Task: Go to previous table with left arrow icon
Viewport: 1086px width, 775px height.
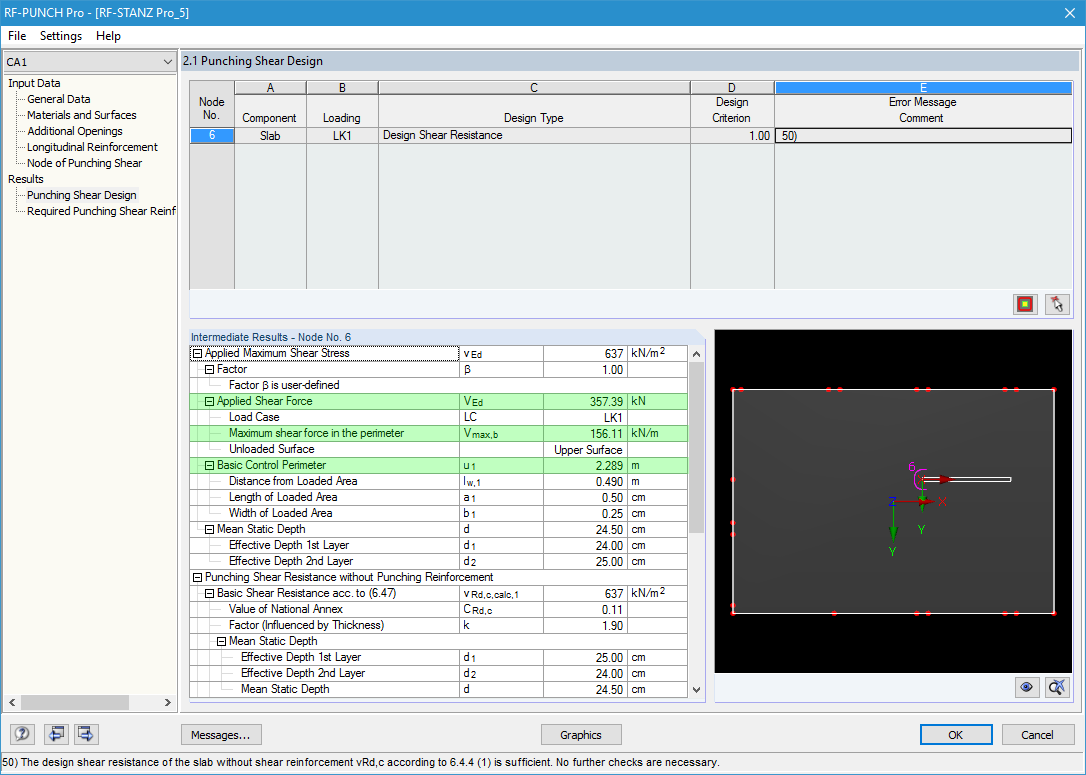Action: [56, 734]
